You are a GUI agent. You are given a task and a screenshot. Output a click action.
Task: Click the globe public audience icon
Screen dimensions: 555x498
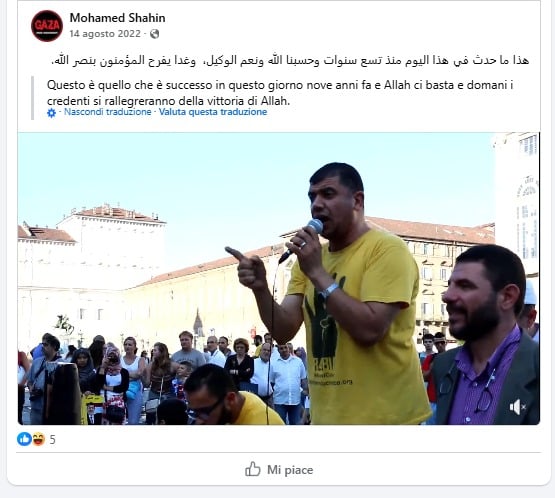(x=154, y=34)
